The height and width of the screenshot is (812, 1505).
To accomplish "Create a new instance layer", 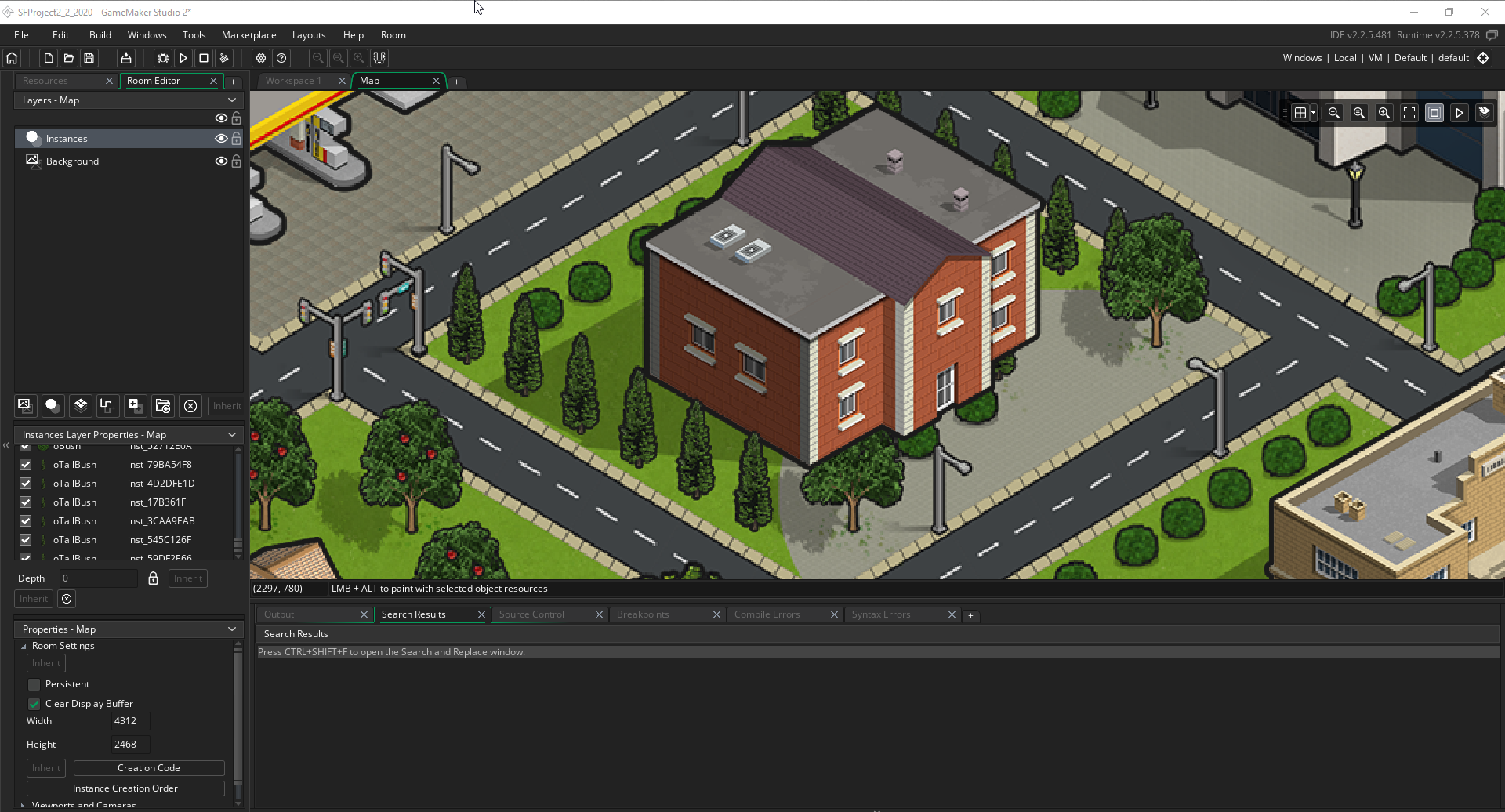I will (x=53, y=405).
